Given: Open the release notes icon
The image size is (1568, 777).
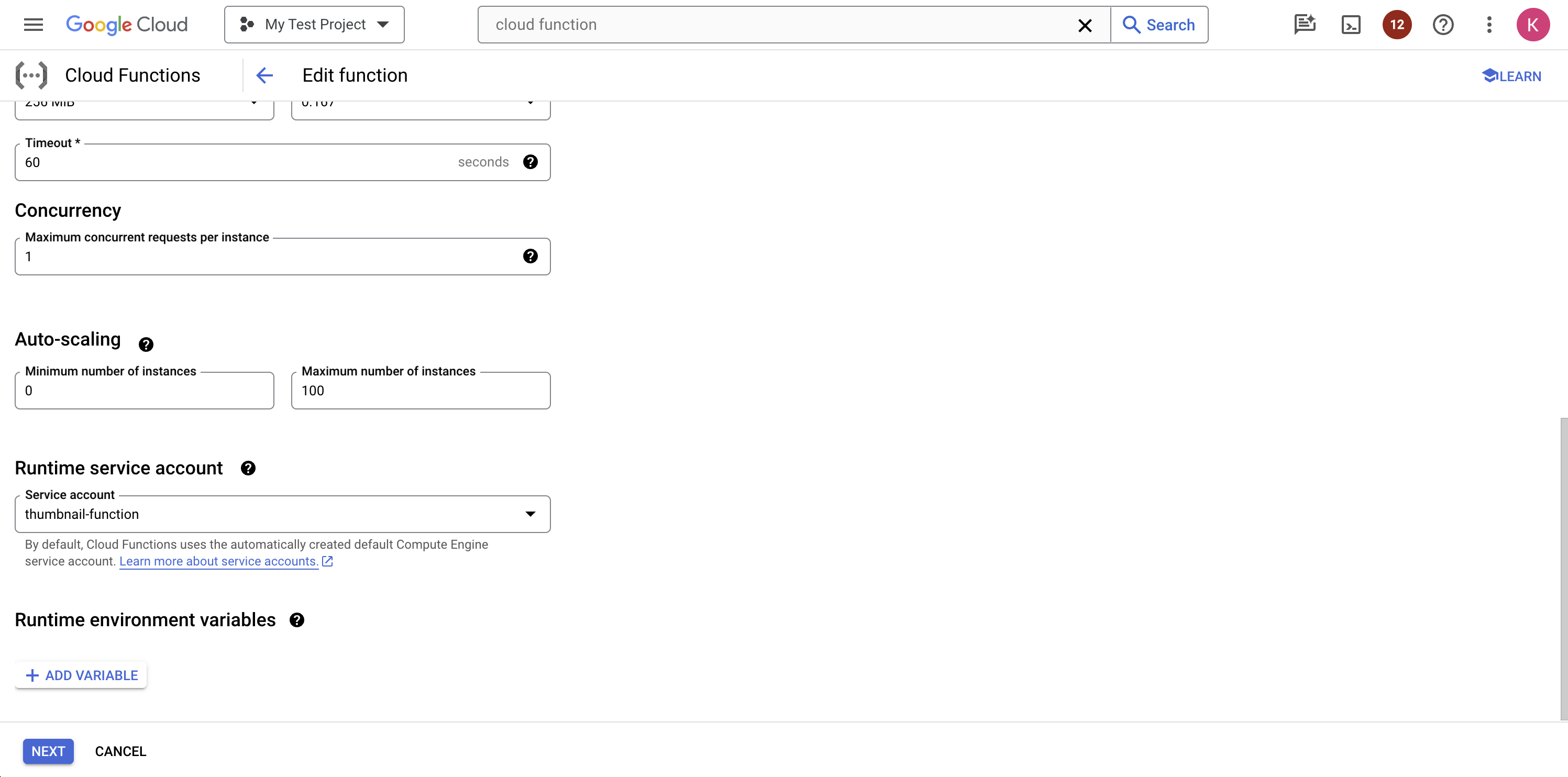Looking at the screenshot, I should pos(1305,24).
